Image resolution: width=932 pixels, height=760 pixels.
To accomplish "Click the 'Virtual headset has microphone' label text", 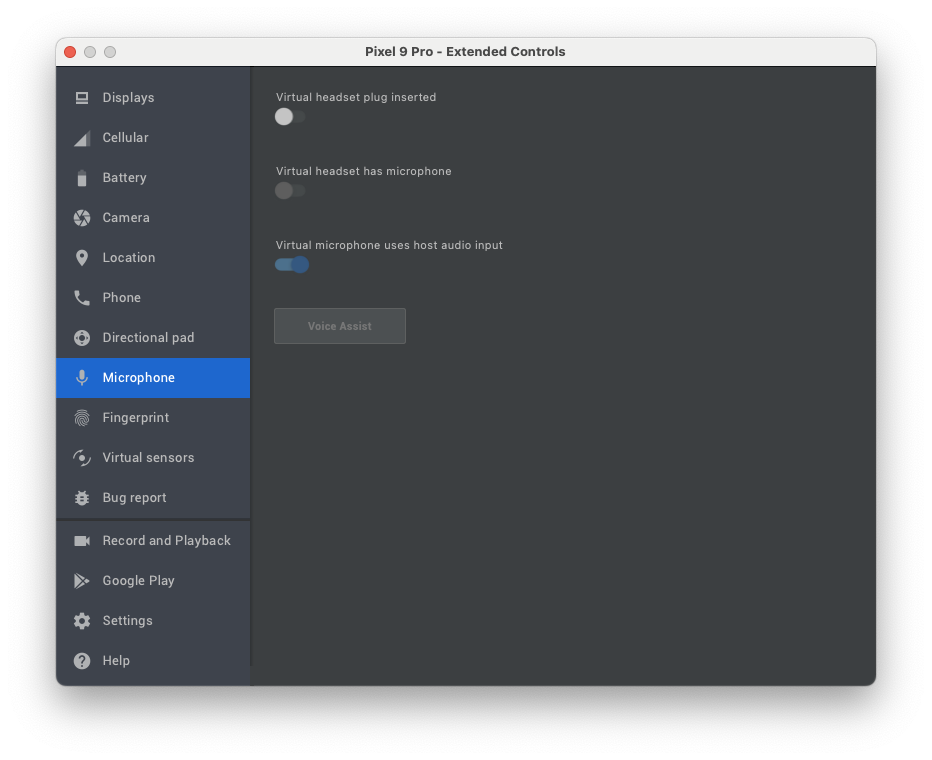I will click(364, 172).
